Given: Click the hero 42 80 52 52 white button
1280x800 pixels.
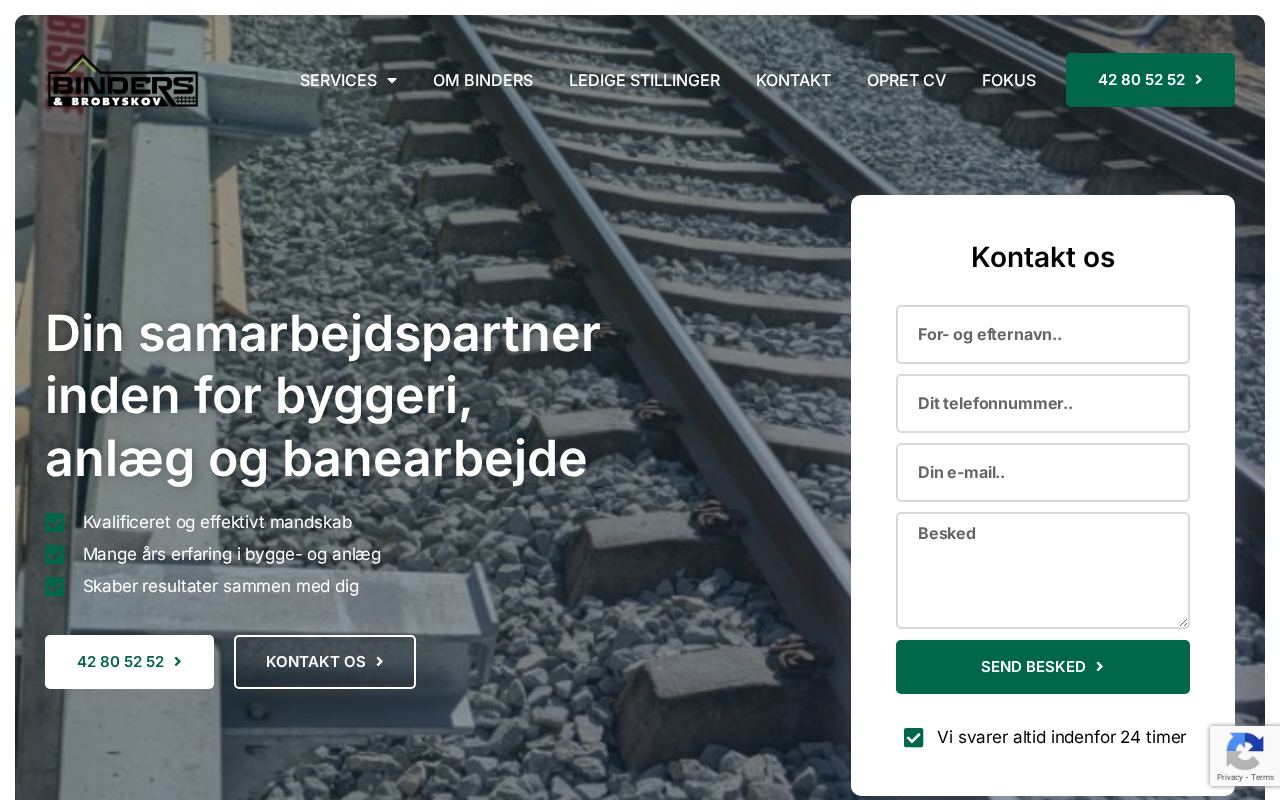Looking at the screenshot, I should point(129,662).
